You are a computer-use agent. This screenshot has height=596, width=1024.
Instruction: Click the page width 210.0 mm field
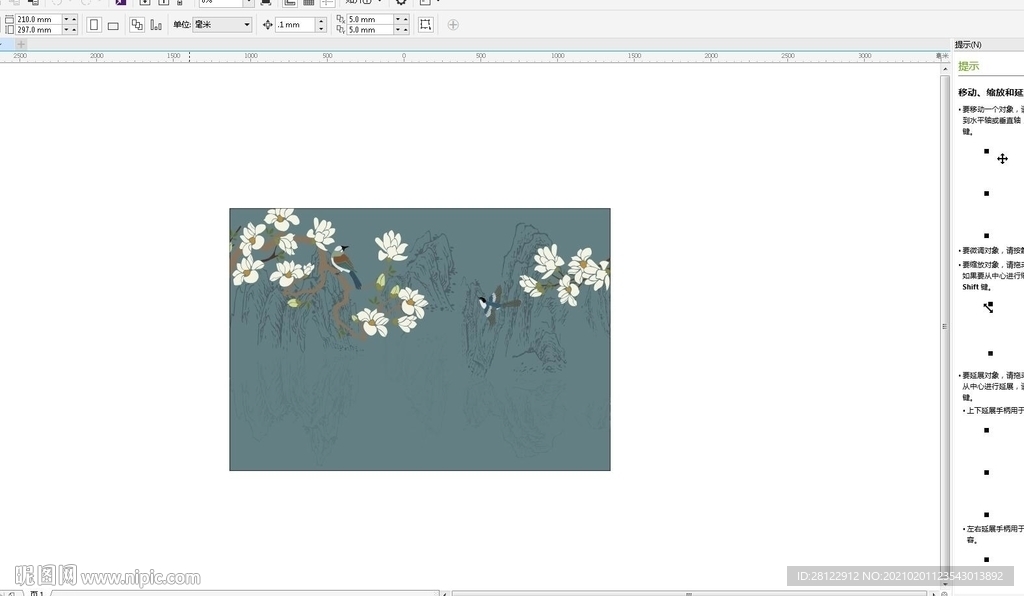(38, 19)
